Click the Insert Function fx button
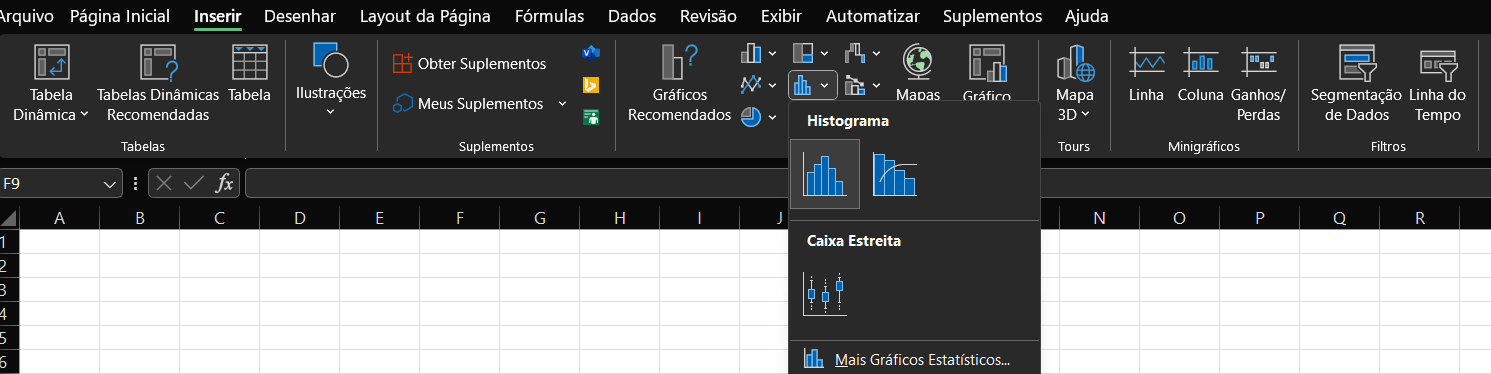 point(226,184)
